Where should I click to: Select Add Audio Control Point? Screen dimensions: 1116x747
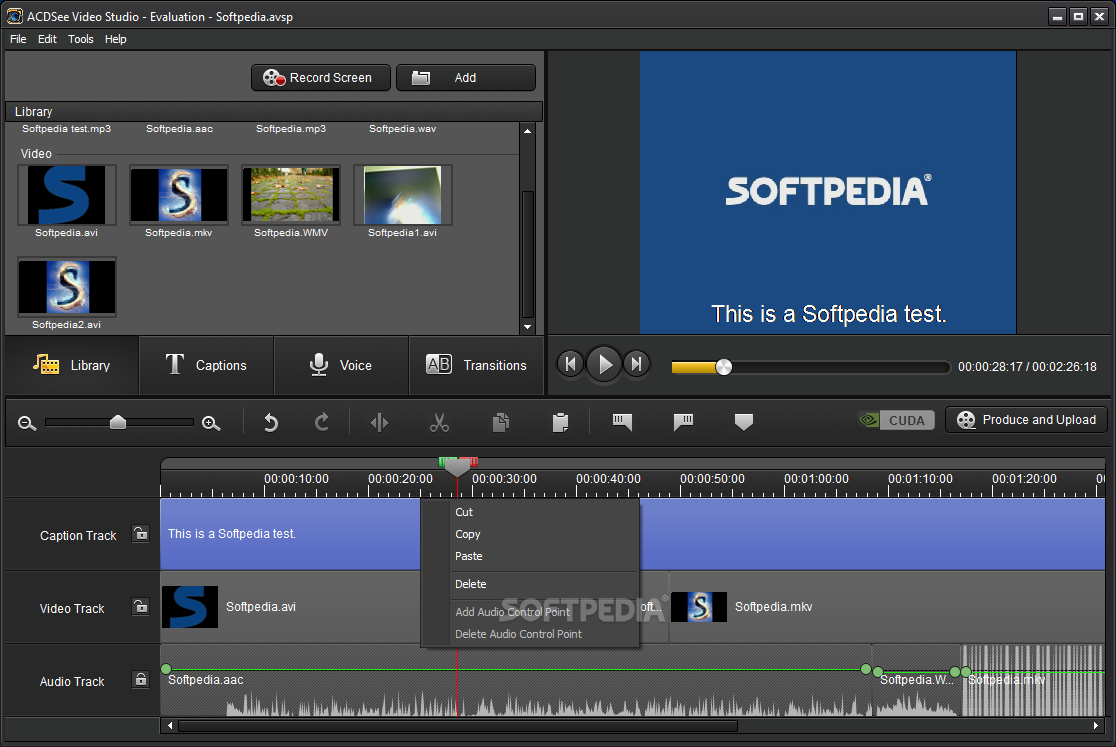pyautogui.click(x=530, y=612)
